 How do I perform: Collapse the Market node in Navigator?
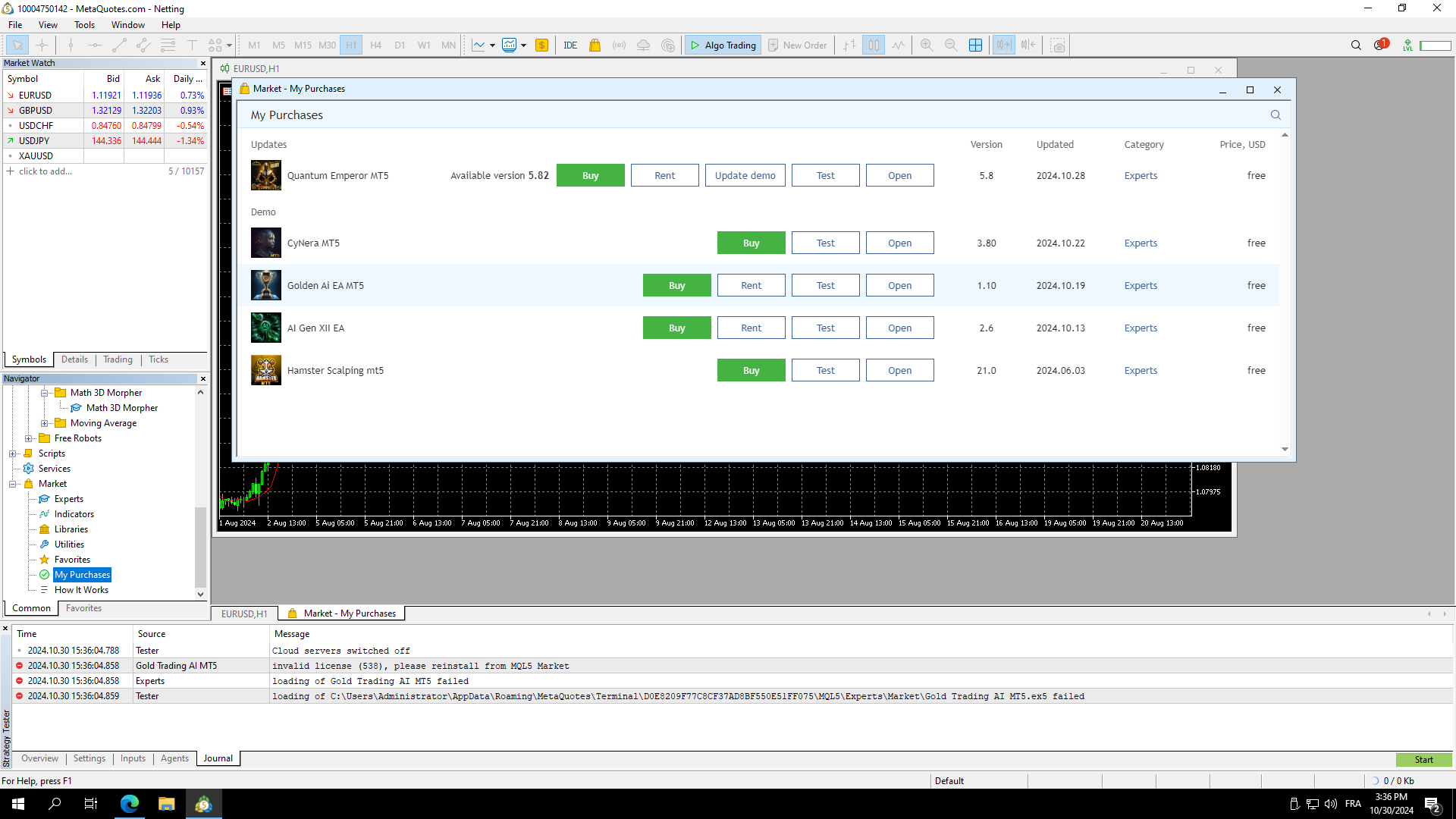(12, 484)
